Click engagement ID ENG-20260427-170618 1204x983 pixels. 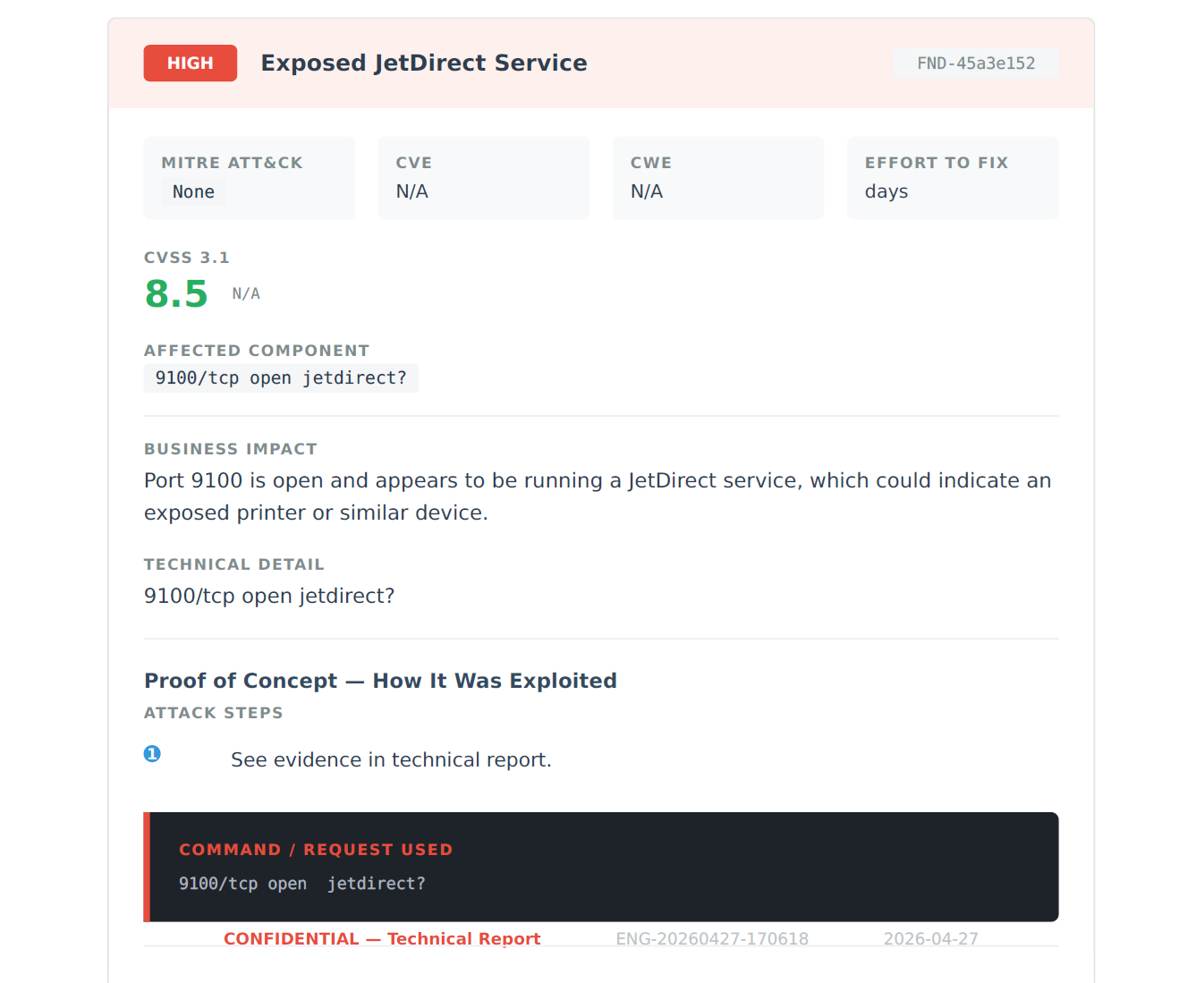pyautogui.click(x=712, y=938)
